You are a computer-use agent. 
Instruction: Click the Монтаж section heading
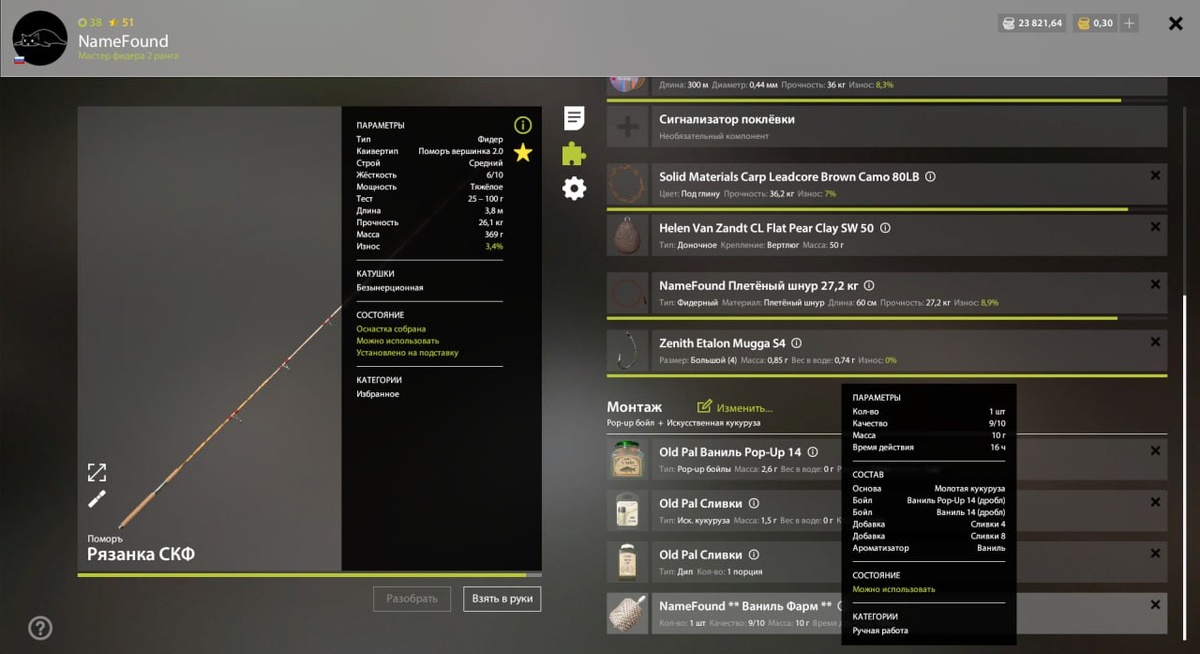pos(634,407)
